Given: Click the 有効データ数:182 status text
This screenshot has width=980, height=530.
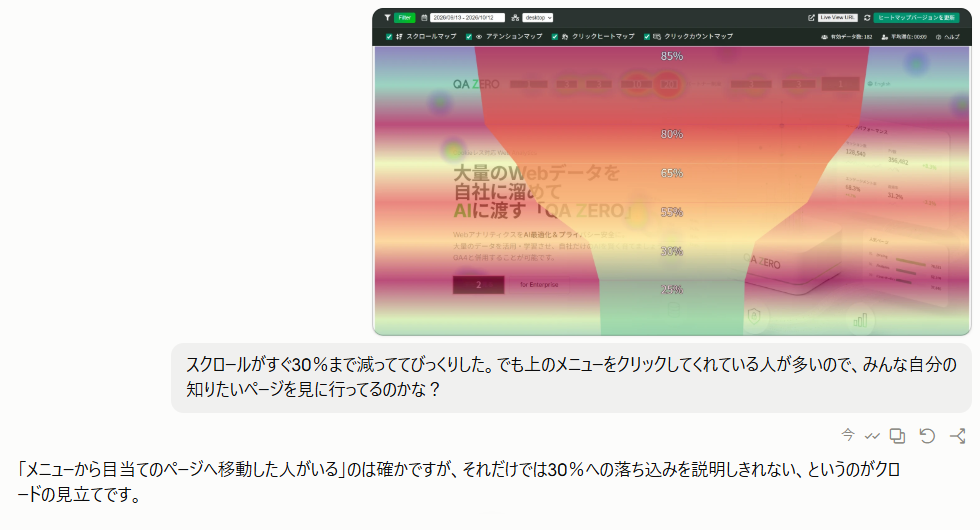Looking at the screenshot, I should coord(851,37).
